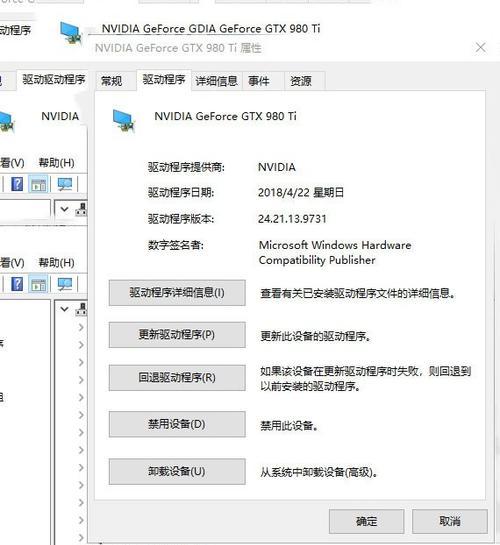Screen dimensions: 500x545
Task: Click the properties panel toolbar icon
Action: point(38,184)
